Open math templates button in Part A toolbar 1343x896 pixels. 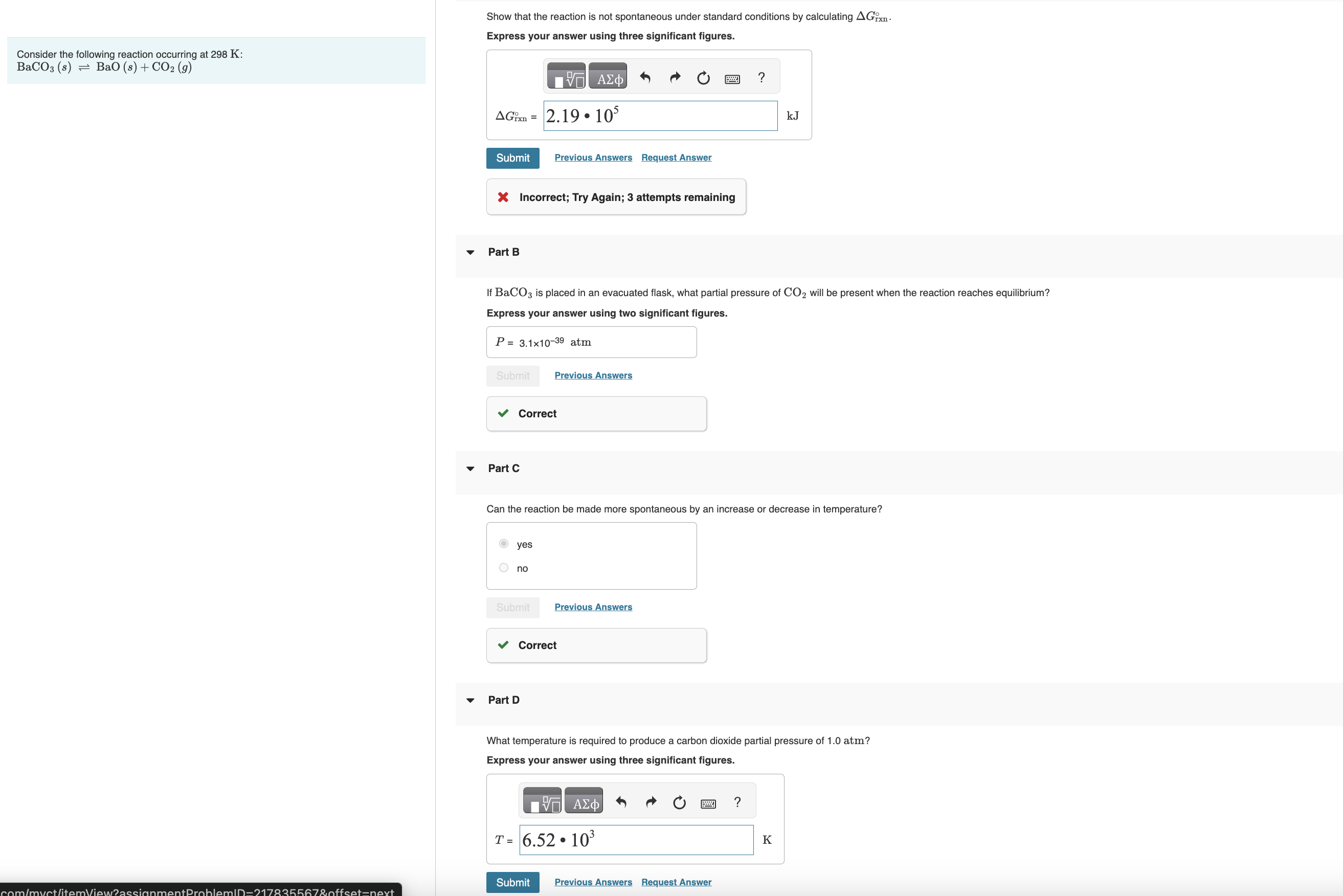coord(566,77)
